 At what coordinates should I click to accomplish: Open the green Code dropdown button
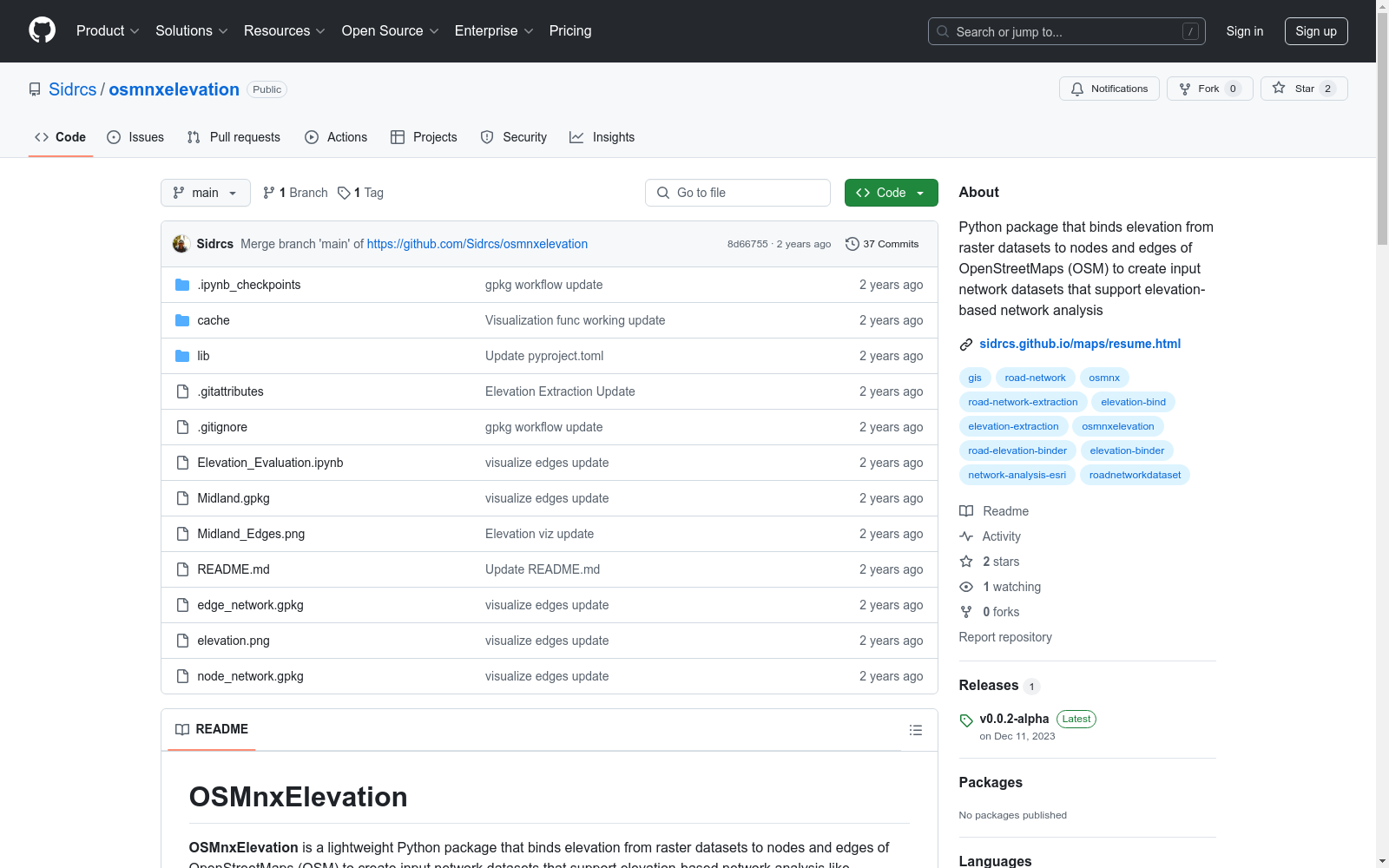(891, 193)
